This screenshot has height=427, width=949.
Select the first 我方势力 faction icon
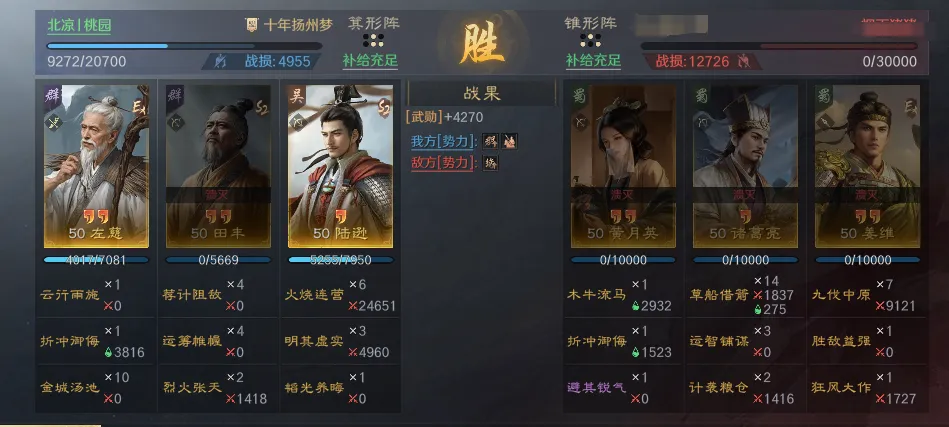(x=491, y=142)
